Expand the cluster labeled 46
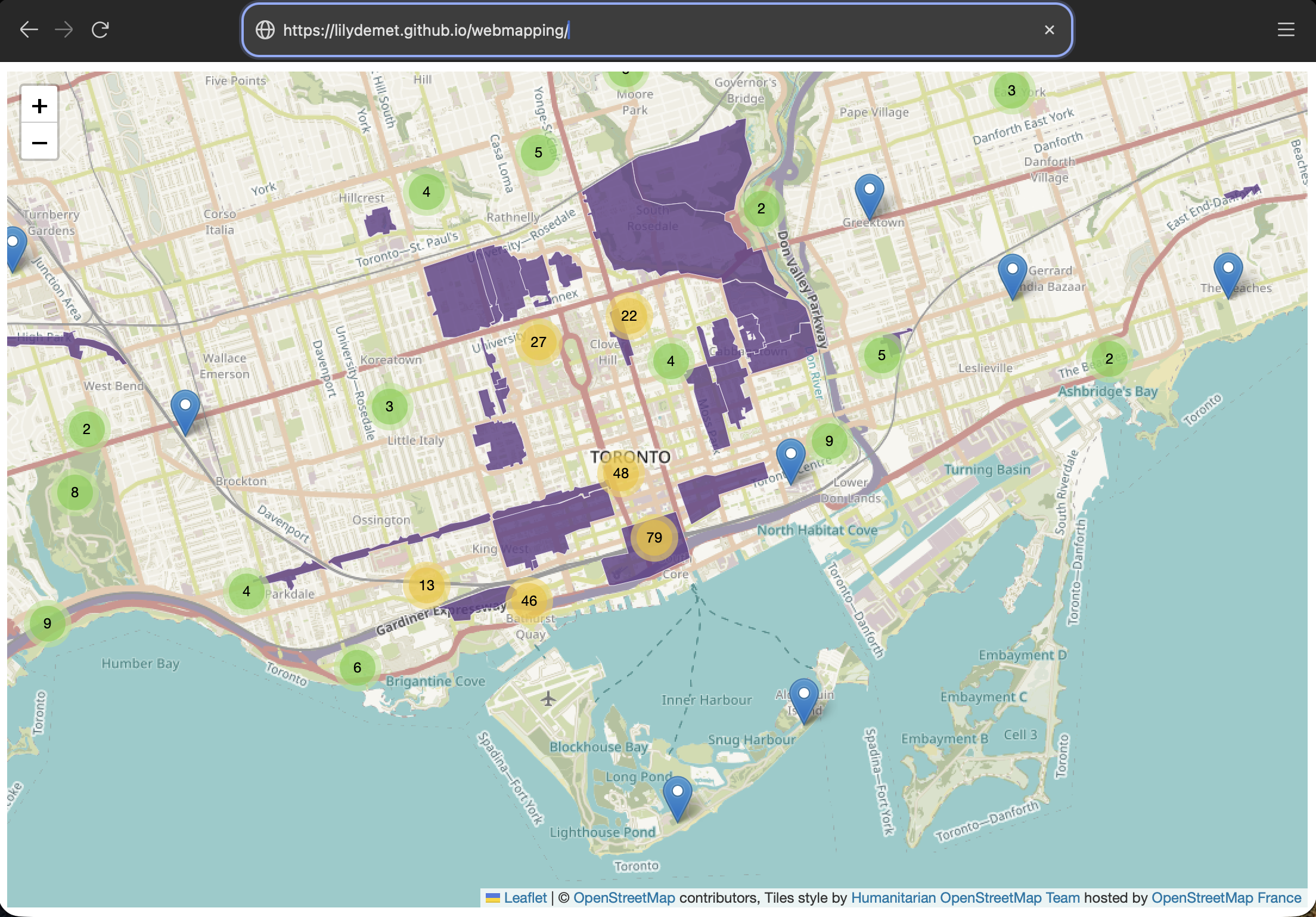Viewport: 1316px width, 917px height. click(x=529, y=601)
